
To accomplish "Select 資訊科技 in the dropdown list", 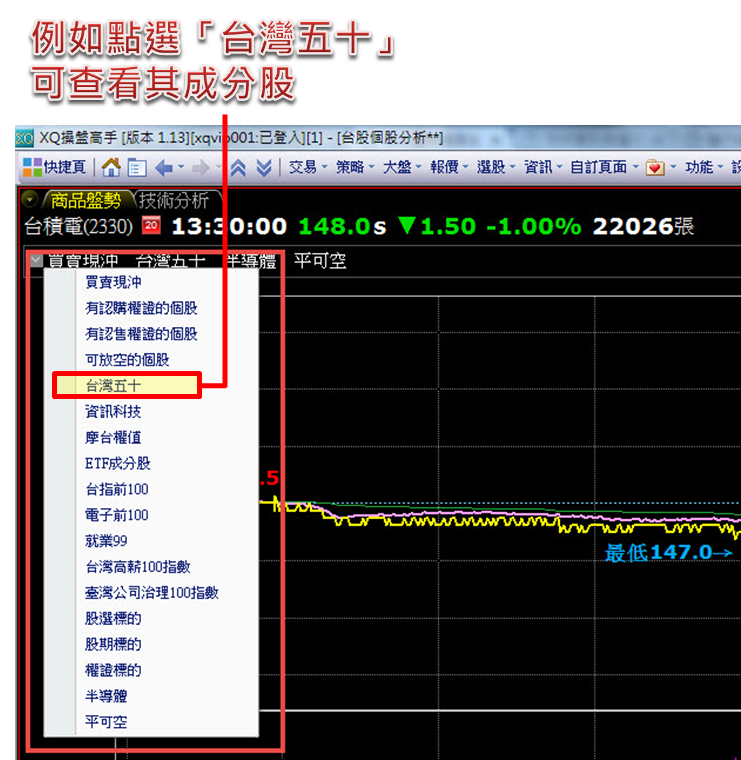I will [113, 411].
